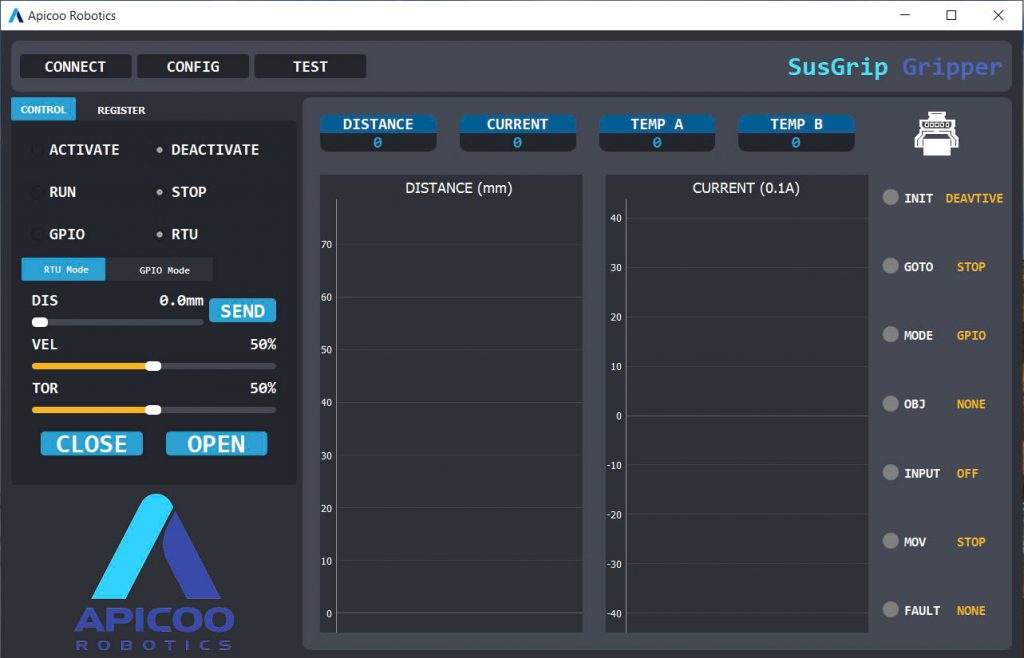Click the VEL velocity slider handle
1024x658 pixels.
(x=153, y=366)
